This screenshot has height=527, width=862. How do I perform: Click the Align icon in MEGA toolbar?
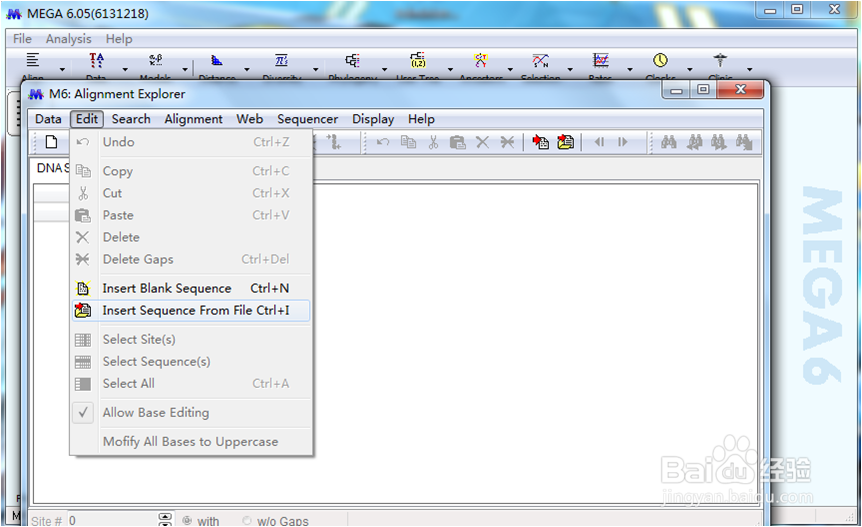click(x=34, y=59)
